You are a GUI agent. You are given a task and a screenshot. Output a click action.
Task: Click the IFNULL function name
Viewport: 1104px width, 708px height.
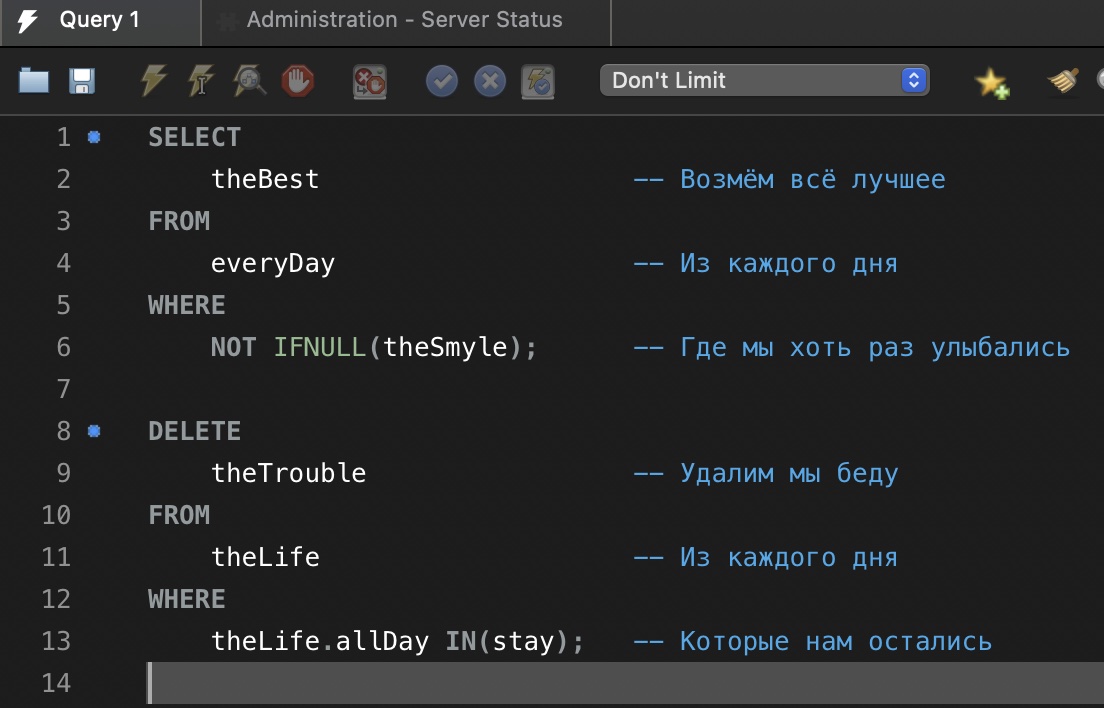point(319,347)
